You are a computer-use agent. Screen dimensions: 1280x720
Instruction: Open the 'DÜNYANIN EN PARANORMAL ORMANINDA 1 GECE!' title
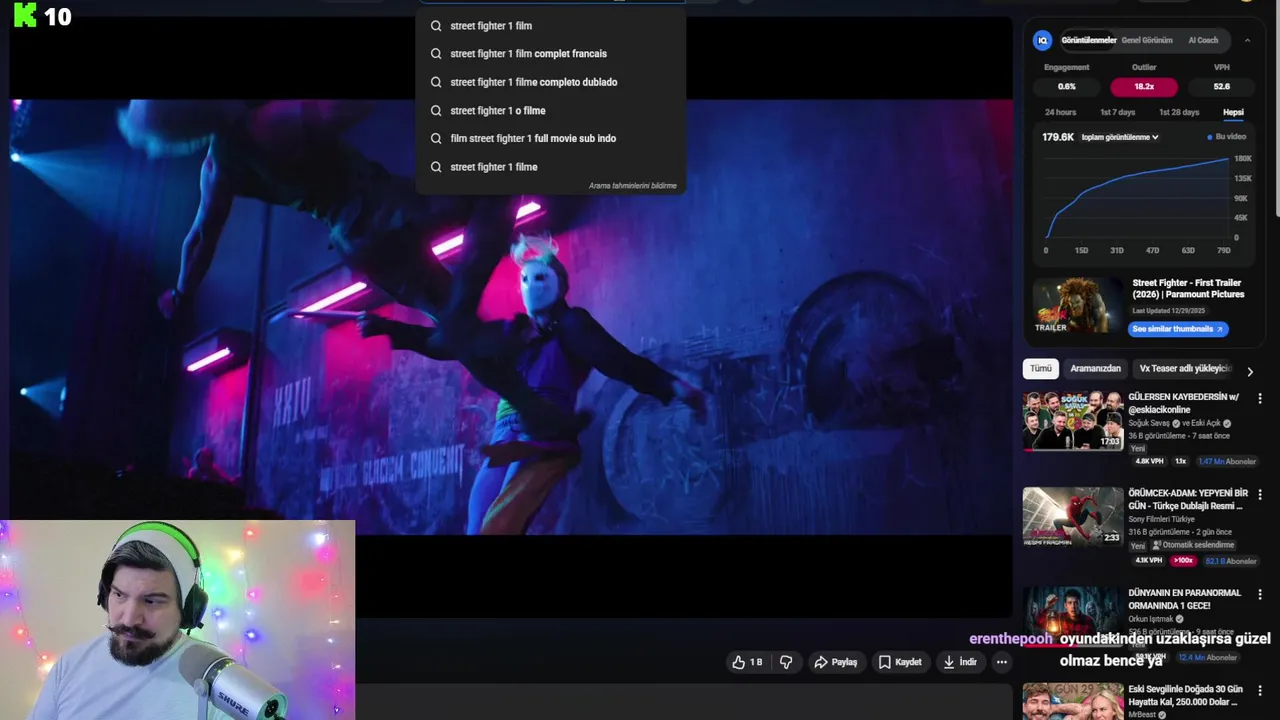[x=1184, y=600]
